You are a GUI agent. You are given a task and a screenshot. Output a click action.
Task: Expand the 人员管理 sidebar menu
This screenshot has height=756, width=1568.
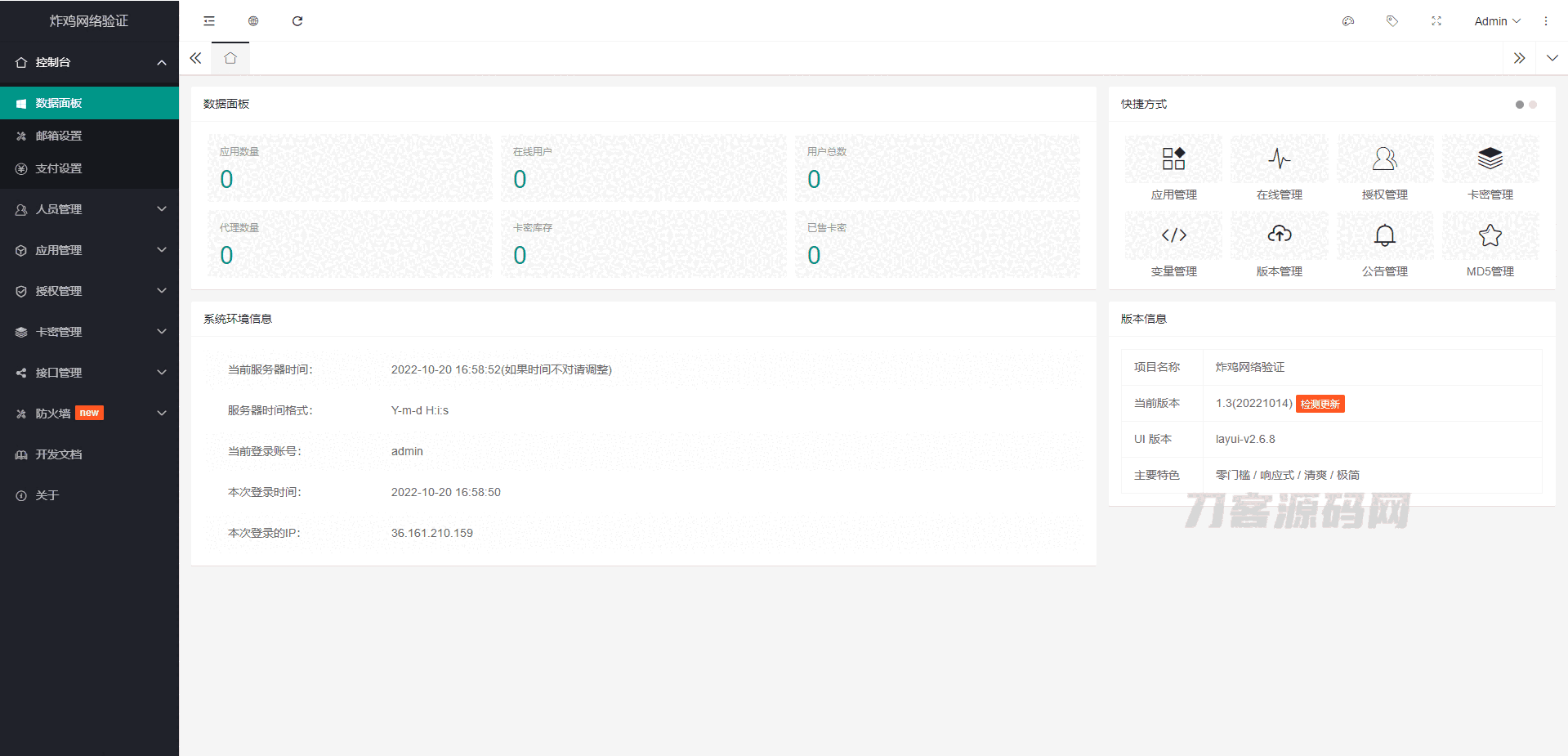[89, 209]
